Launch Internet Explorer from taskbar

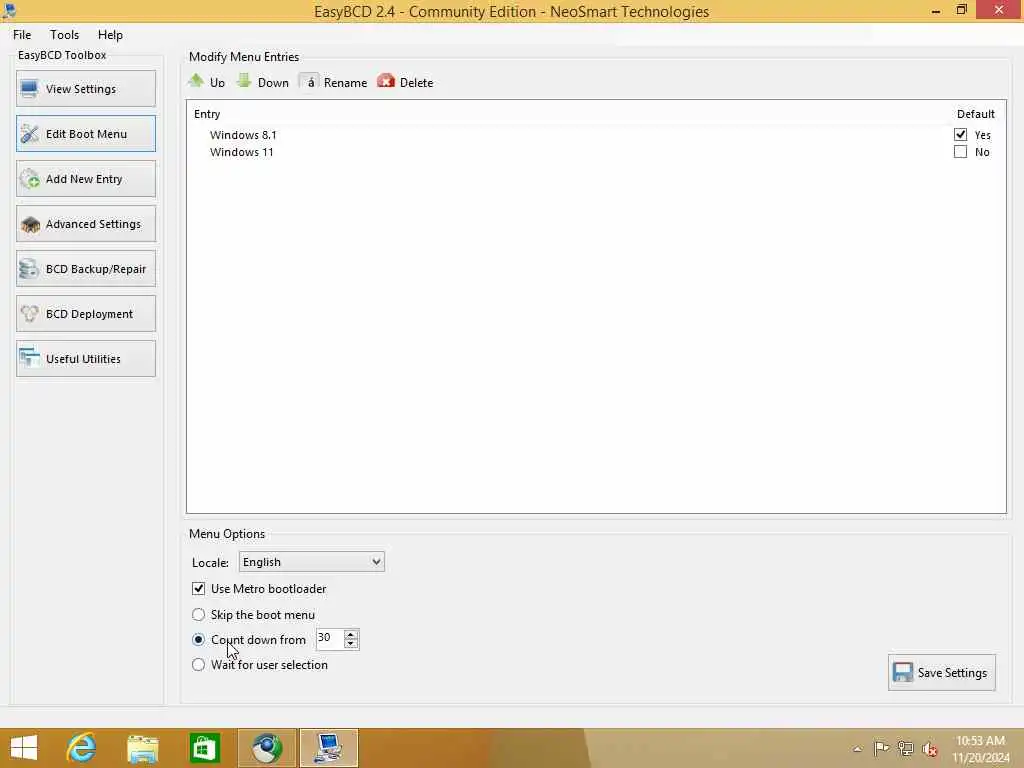(x=82, y=748)
